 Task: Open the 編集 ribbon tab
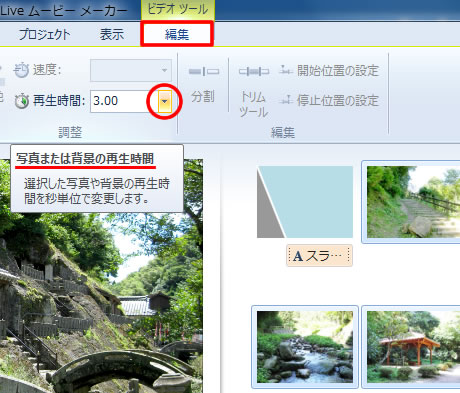177,34
